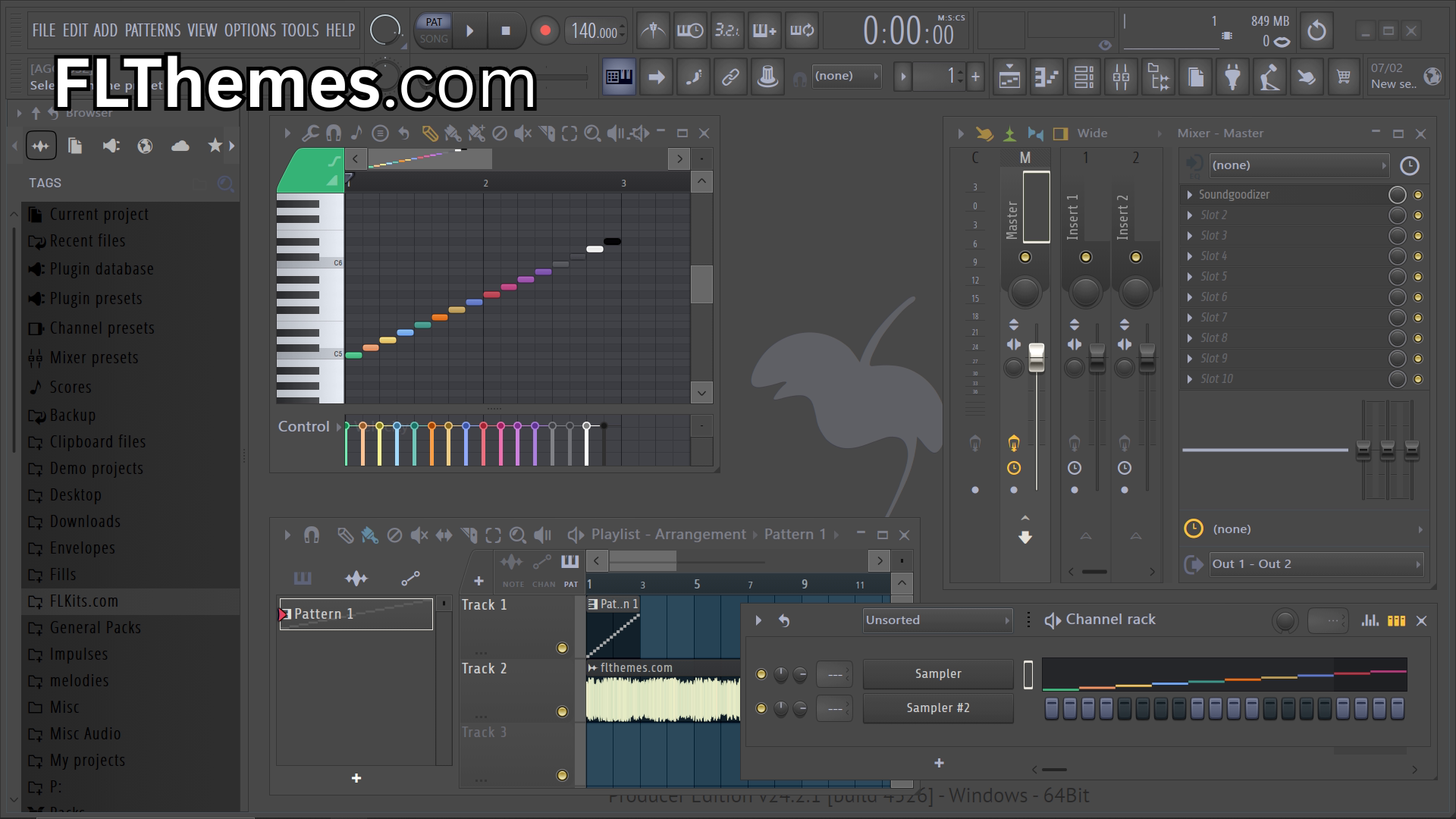This screenshot has height=819, width=1456.
Task: Open the Playlist view from the toolbar
Action: 1009,77
